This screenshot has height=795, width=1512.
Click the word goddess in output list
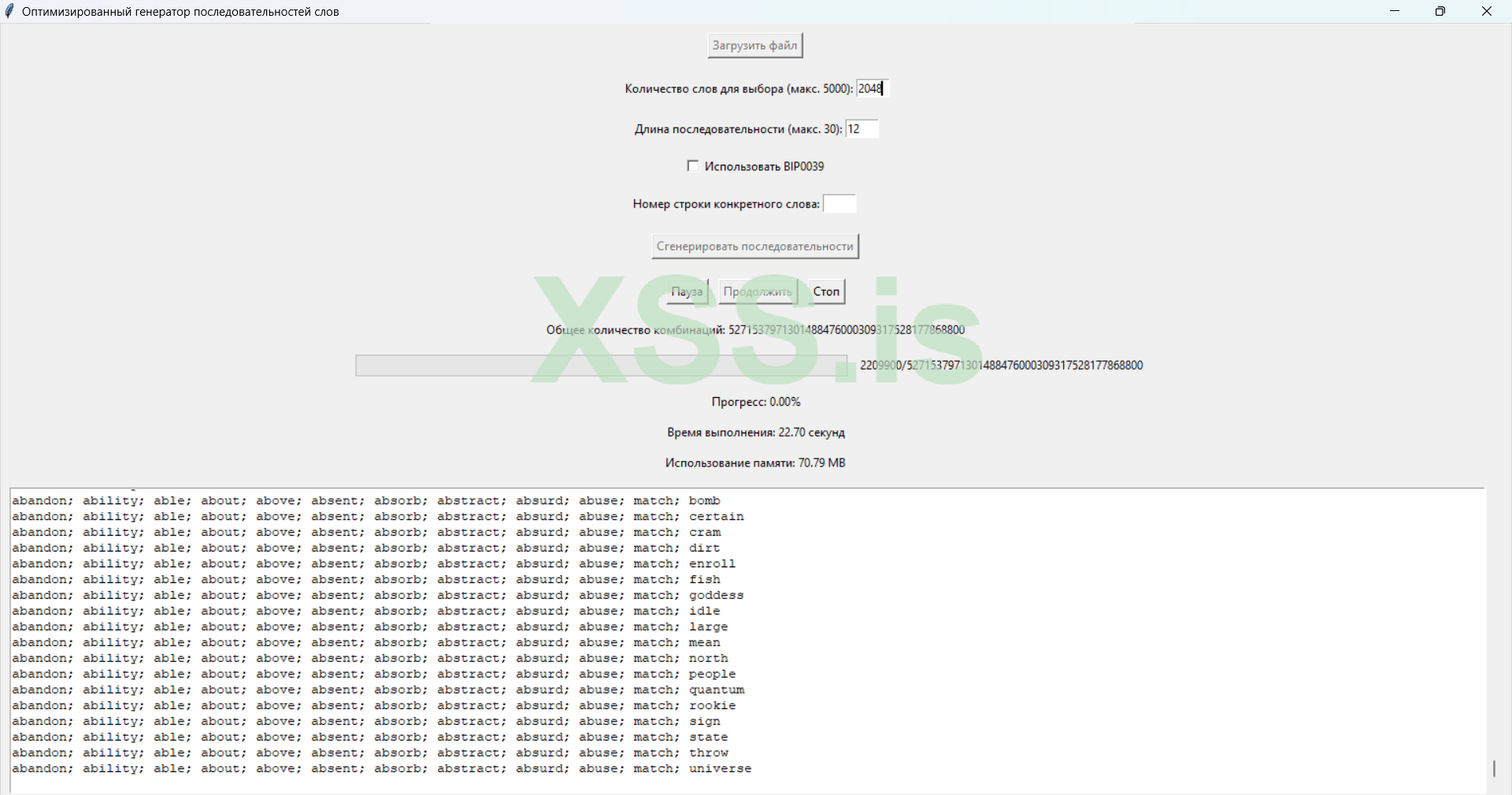717,596
